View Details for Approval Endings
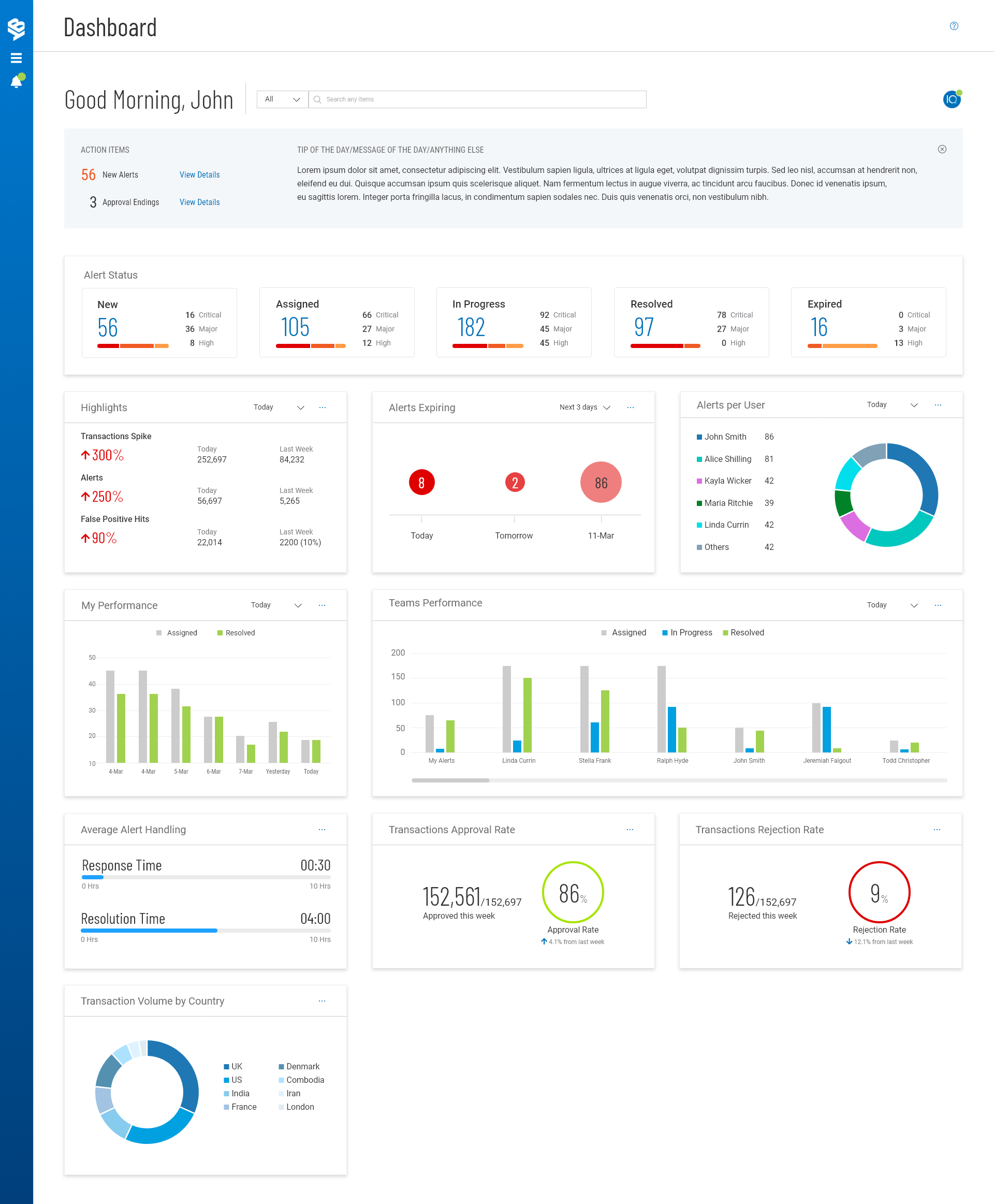This screenshot has height=1204, width=994. coord(199,202)
